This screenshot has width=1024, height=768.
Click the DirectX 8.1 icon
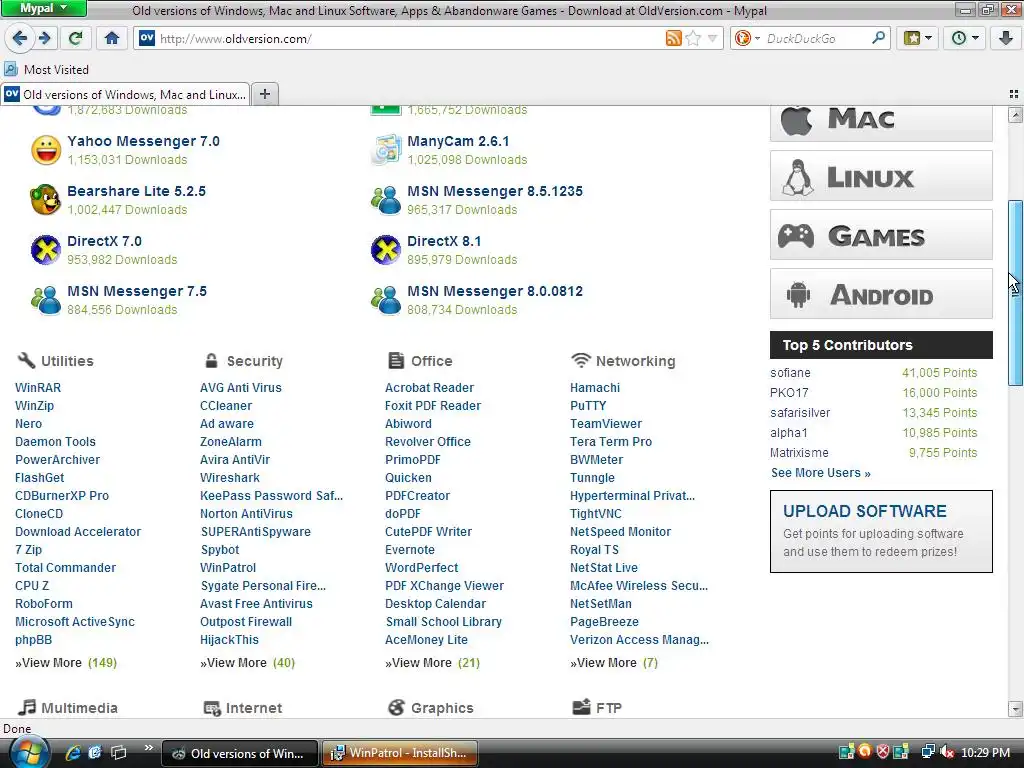pos(386,250)
